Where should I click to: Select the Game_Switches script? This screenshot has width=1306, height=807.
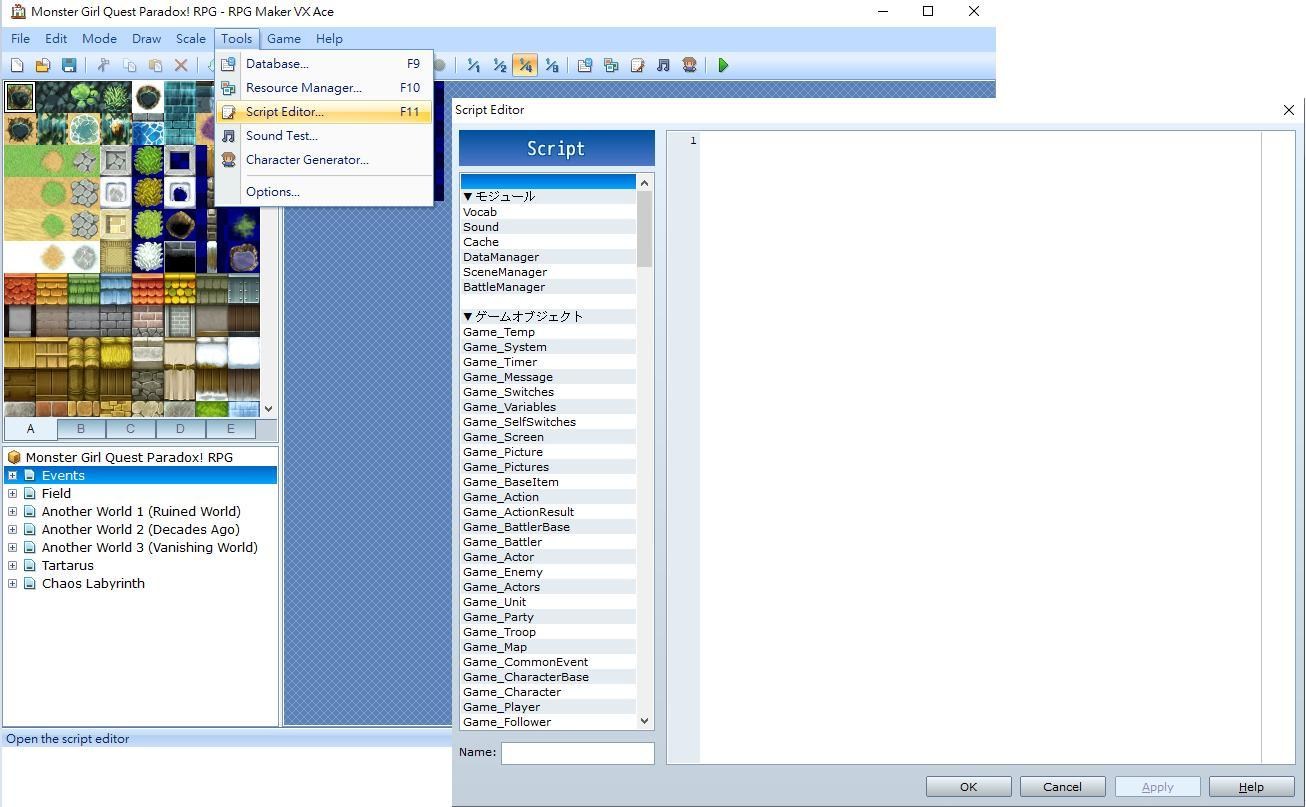(x=548, y=392)
